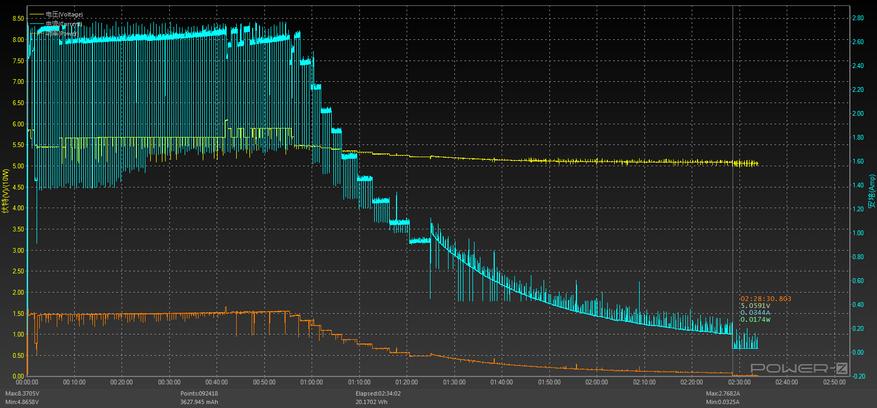
Task: Click the 02:00:00 time axis label
Action: (597, 382)
